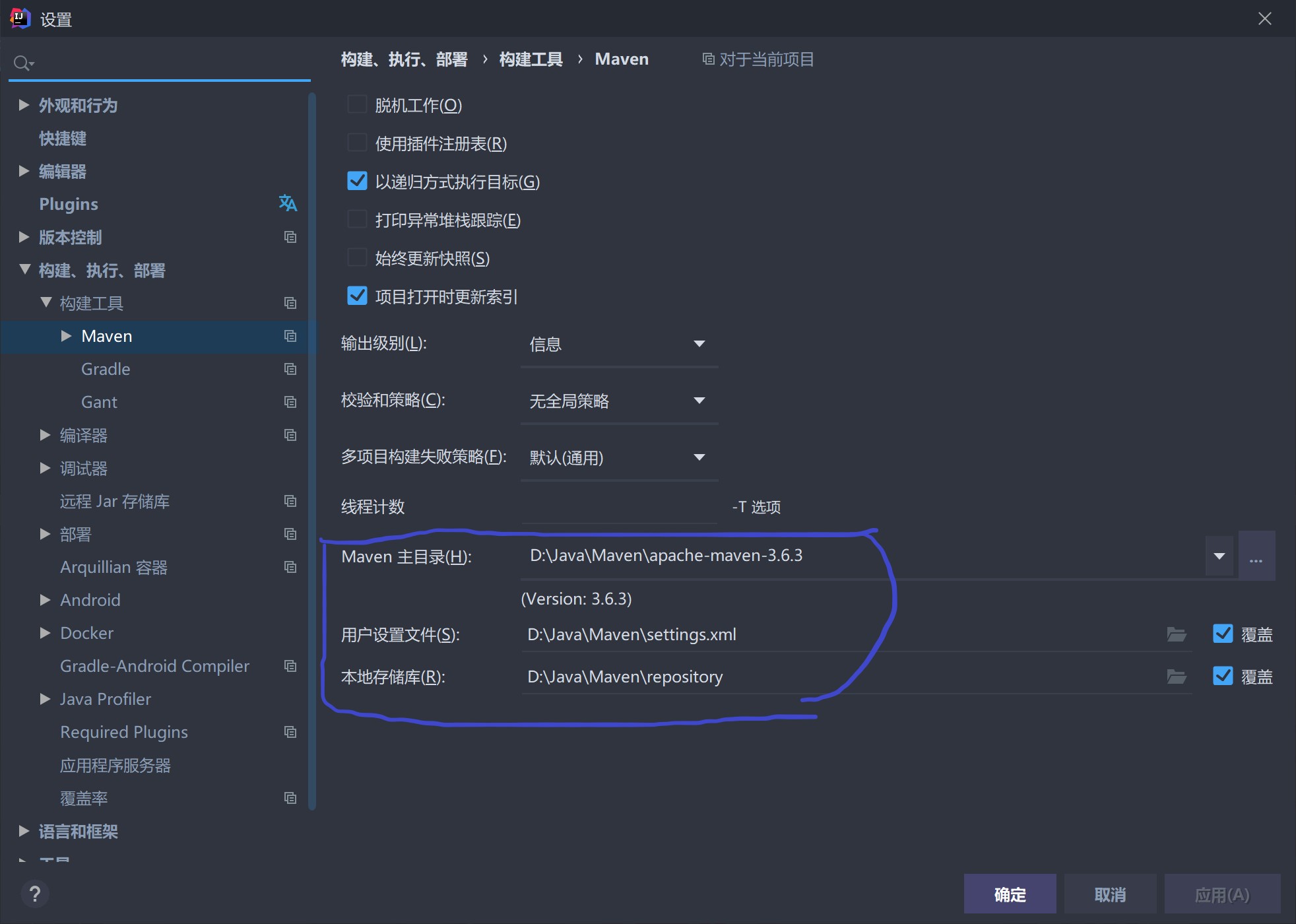Open Maven 主目录 dropdown arrow
1296x924 pixels.
(1219, 556)
